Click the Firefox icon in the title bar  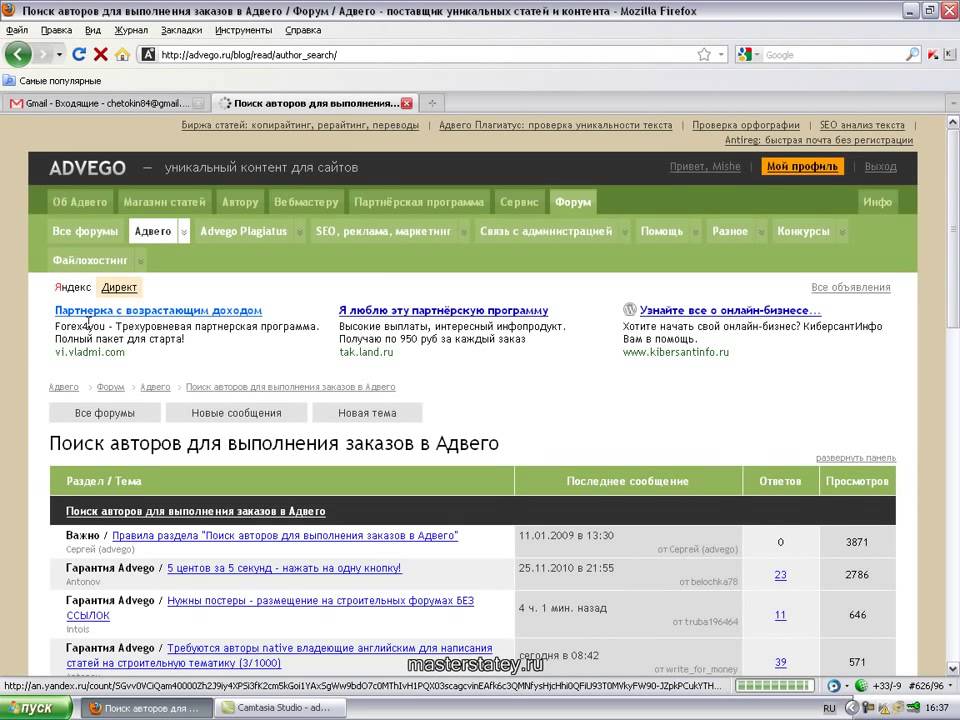pos(9,10)
